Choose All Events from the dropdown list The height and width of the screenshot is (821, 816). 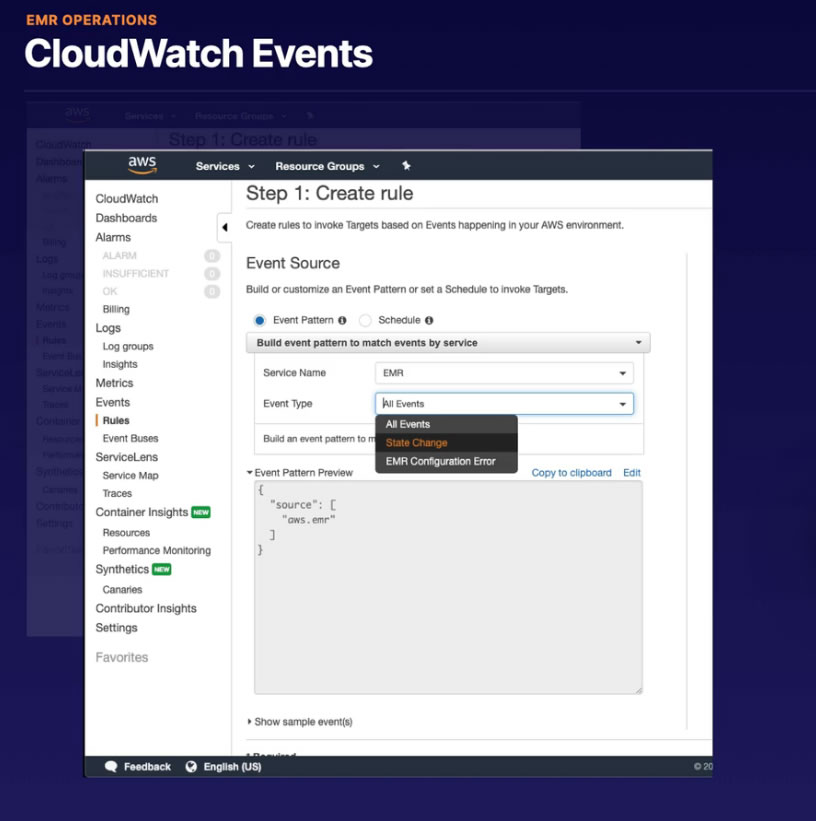(x=446, y=424)
